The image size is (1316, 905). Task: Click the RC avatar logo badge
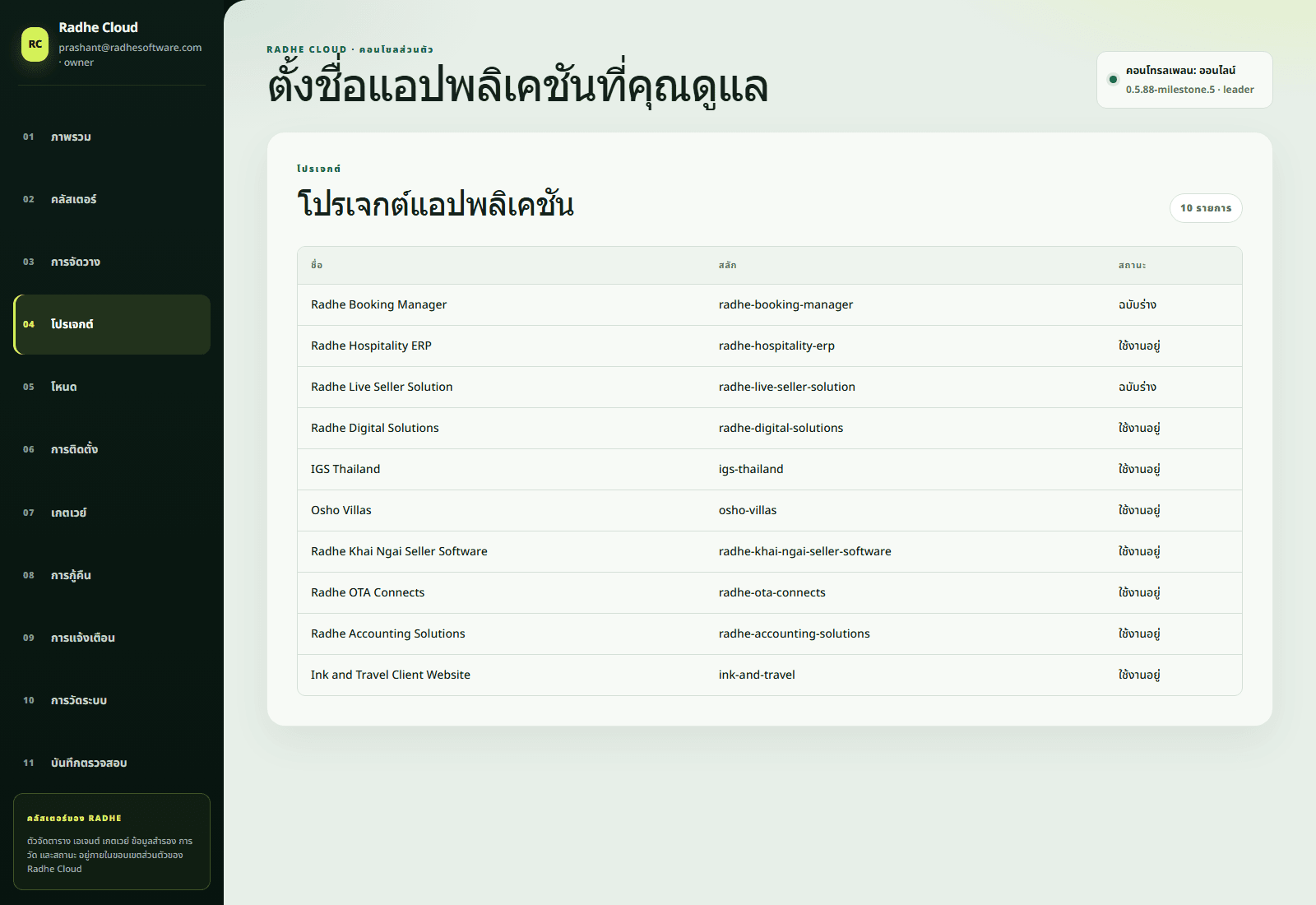pyautogui.click(x=35, y=44)
